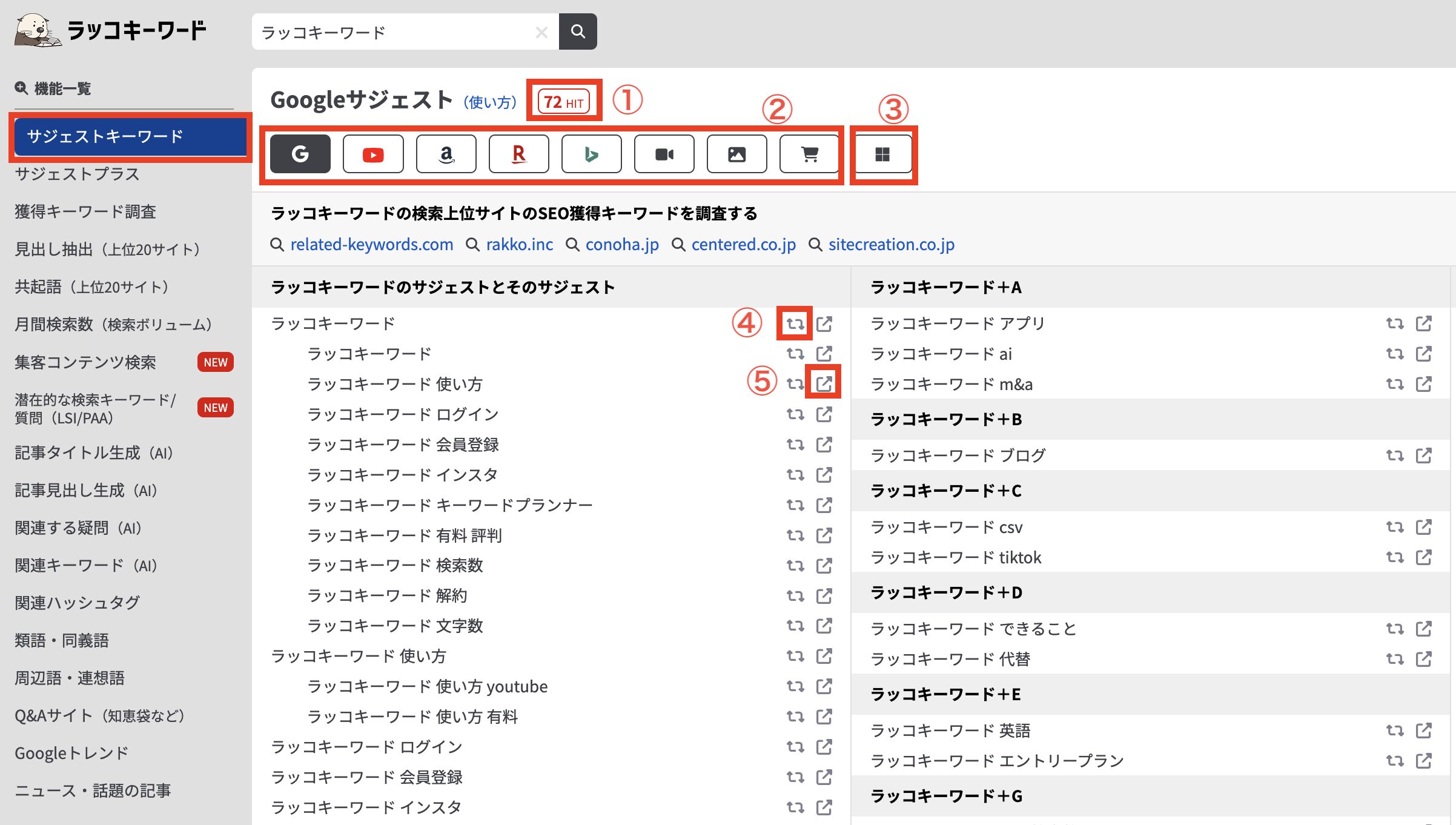Open Googleトレンド in sidebar
Screen dimensions: 1456x825
point(71,754)
